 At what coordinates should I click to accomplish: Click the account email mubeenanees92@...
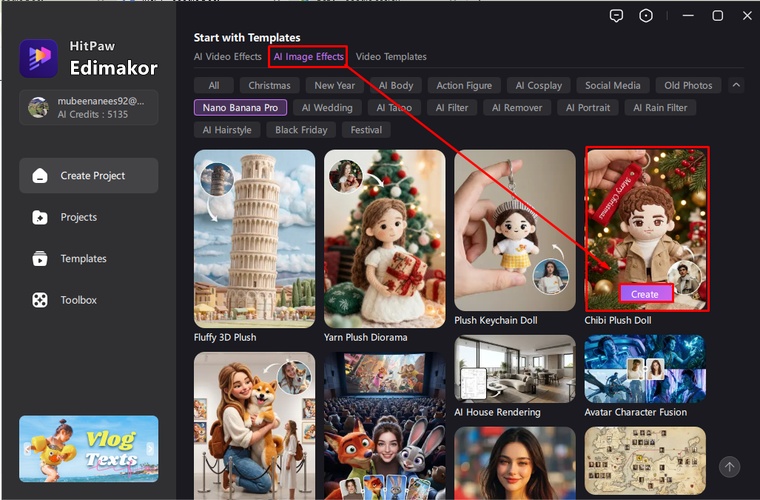click(x=101, y=101)
